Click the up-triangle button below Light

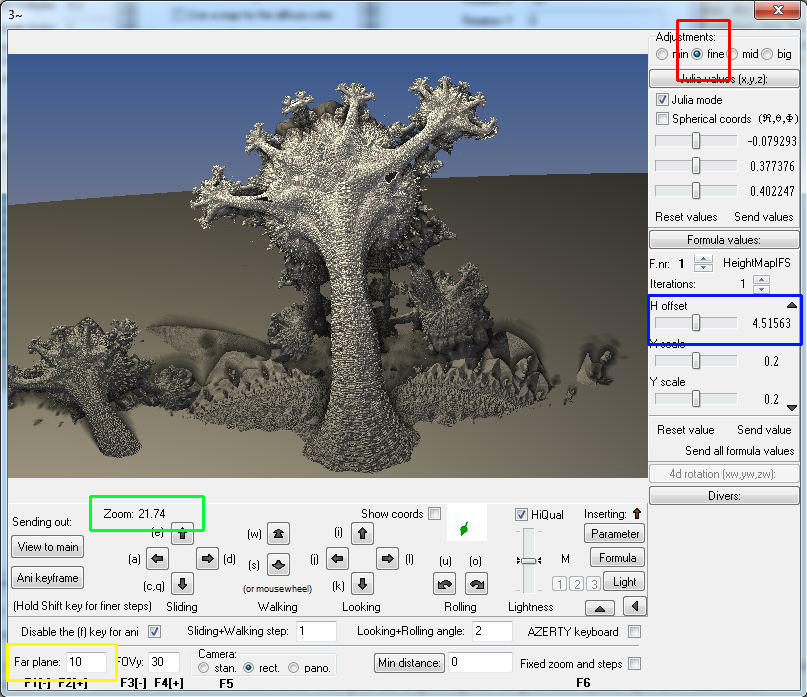[600, 608]
